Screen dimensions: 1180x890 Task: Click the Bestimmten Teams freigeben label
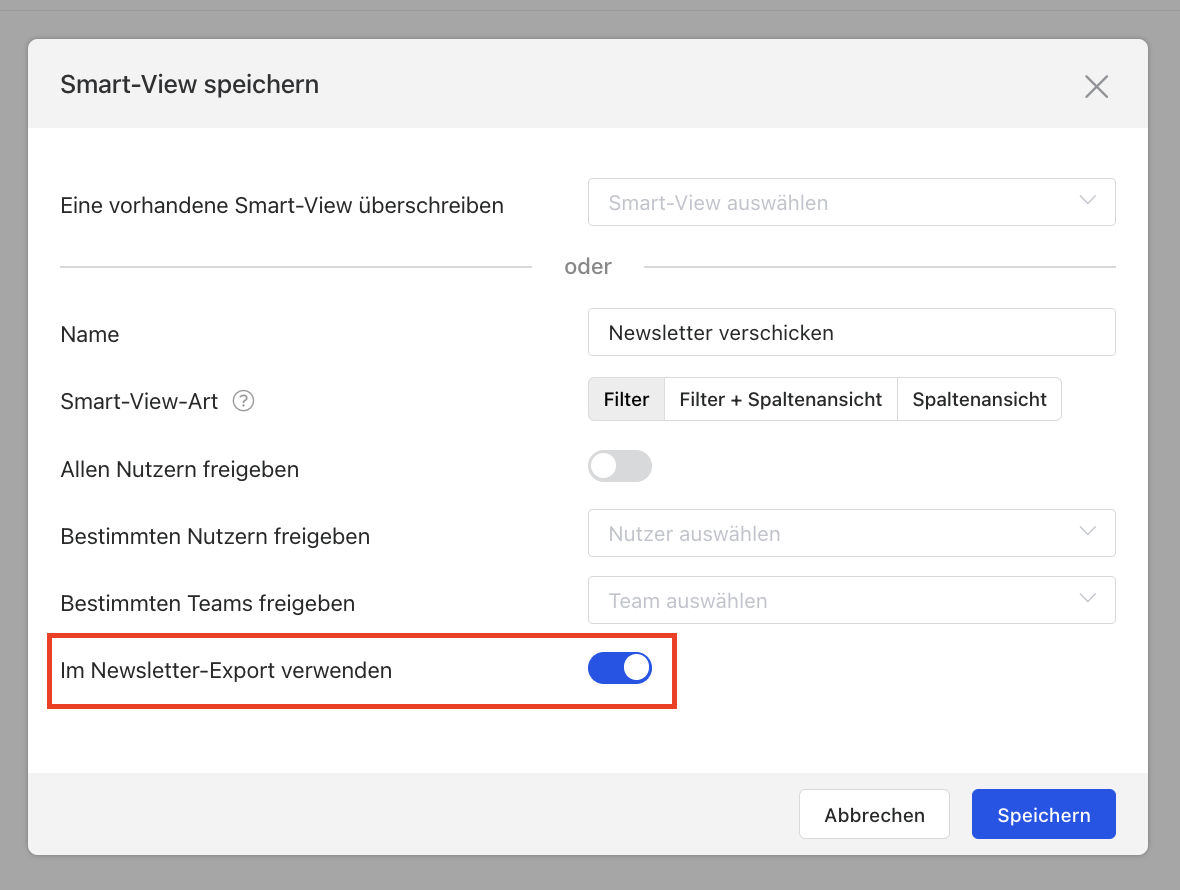tap(207, 603)
